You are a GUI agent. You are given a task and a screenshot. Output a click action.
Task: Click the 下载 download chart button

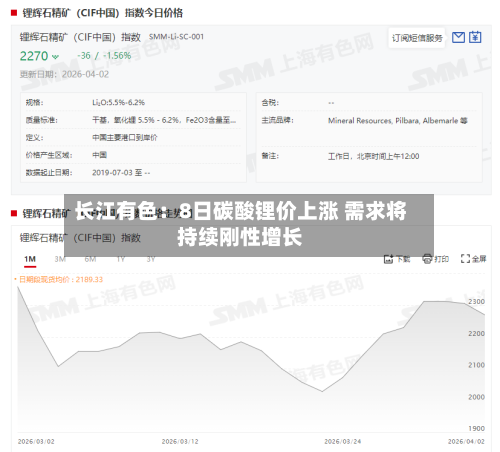click(397, 259)
